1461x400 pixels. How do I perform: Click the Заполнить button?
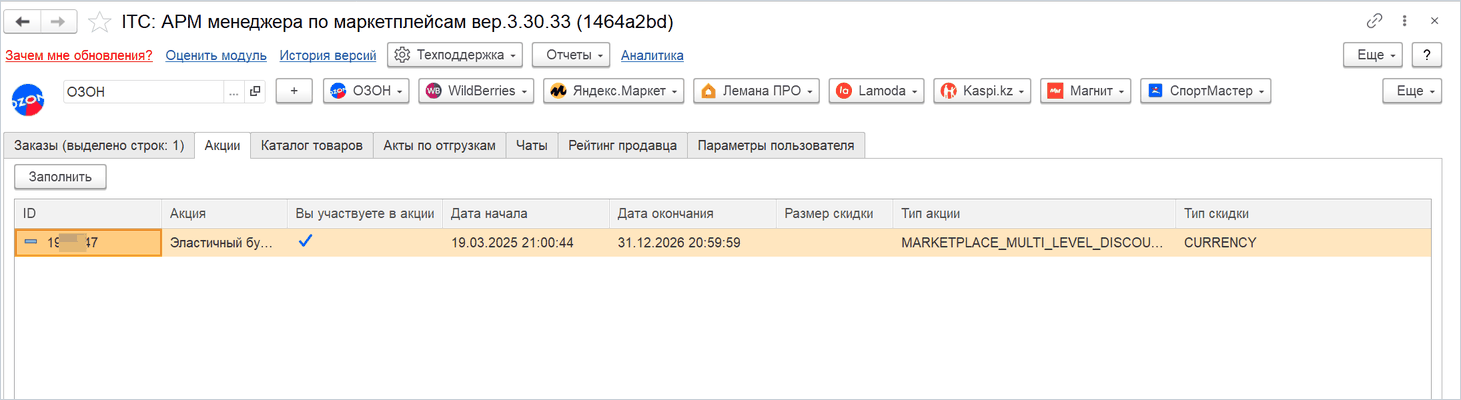click(60, 177)
